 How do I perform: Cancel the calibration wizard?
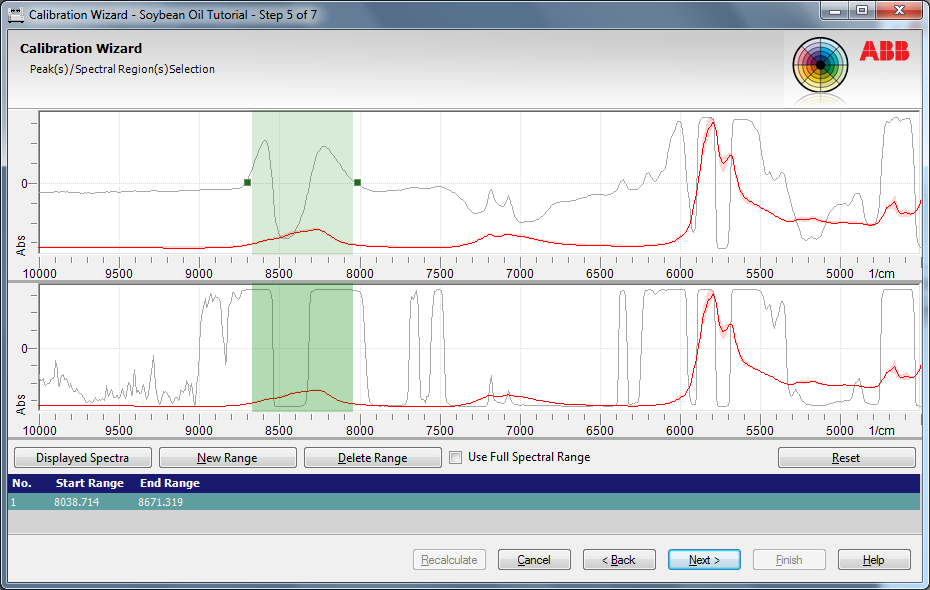[534, 560]
